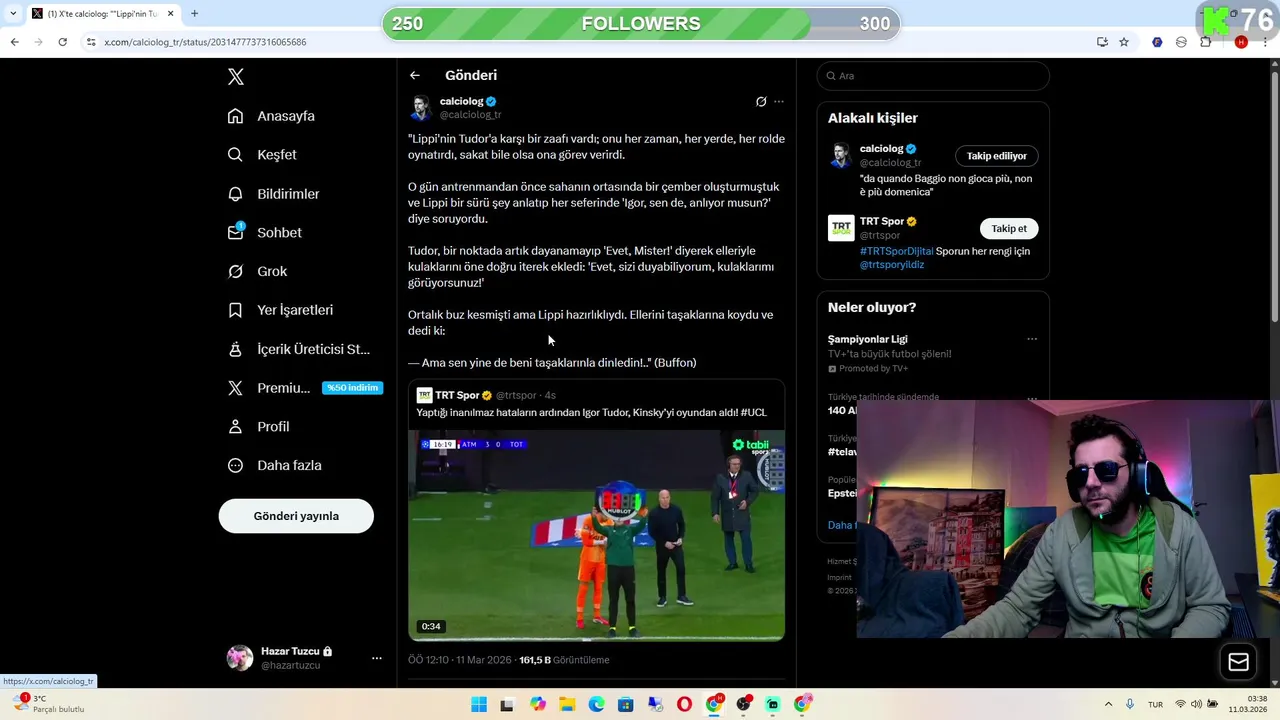Open TRT Spor name in quoted post
This screenshot has width=1280, height=720.
(457, 395)
